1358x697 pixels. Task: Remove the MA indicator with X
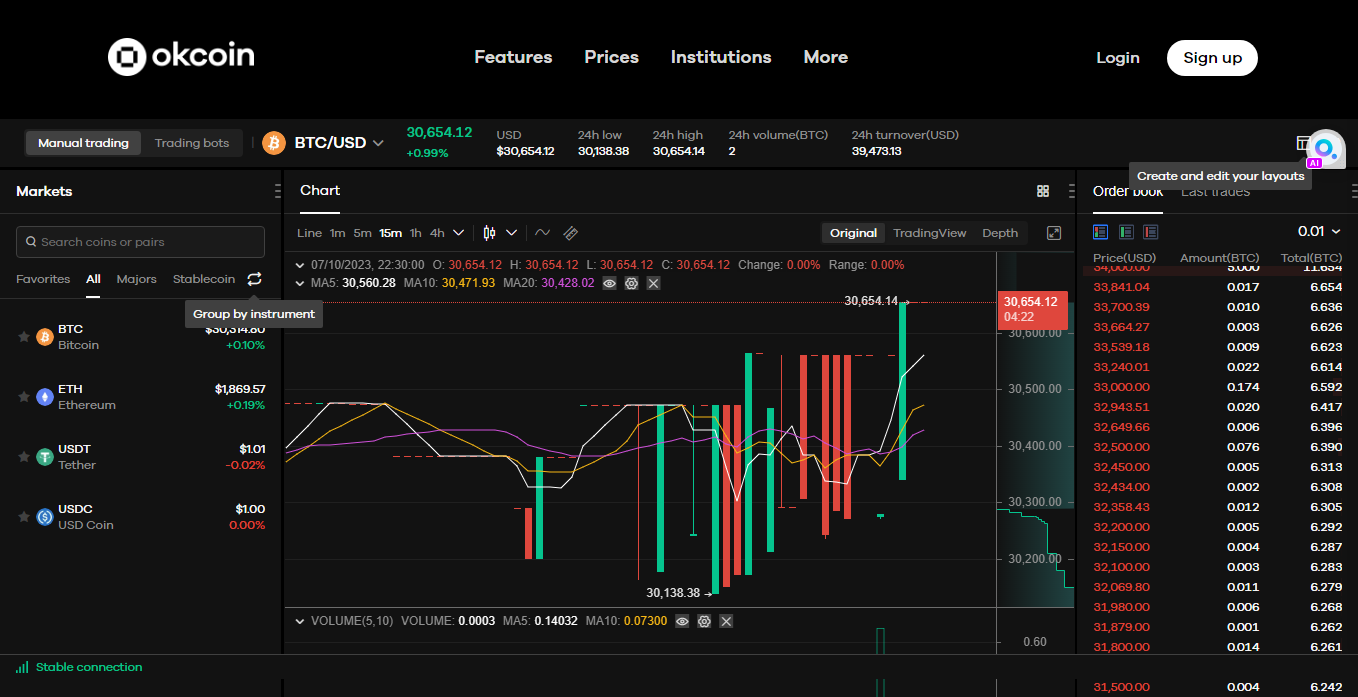[x=653, y=283]
